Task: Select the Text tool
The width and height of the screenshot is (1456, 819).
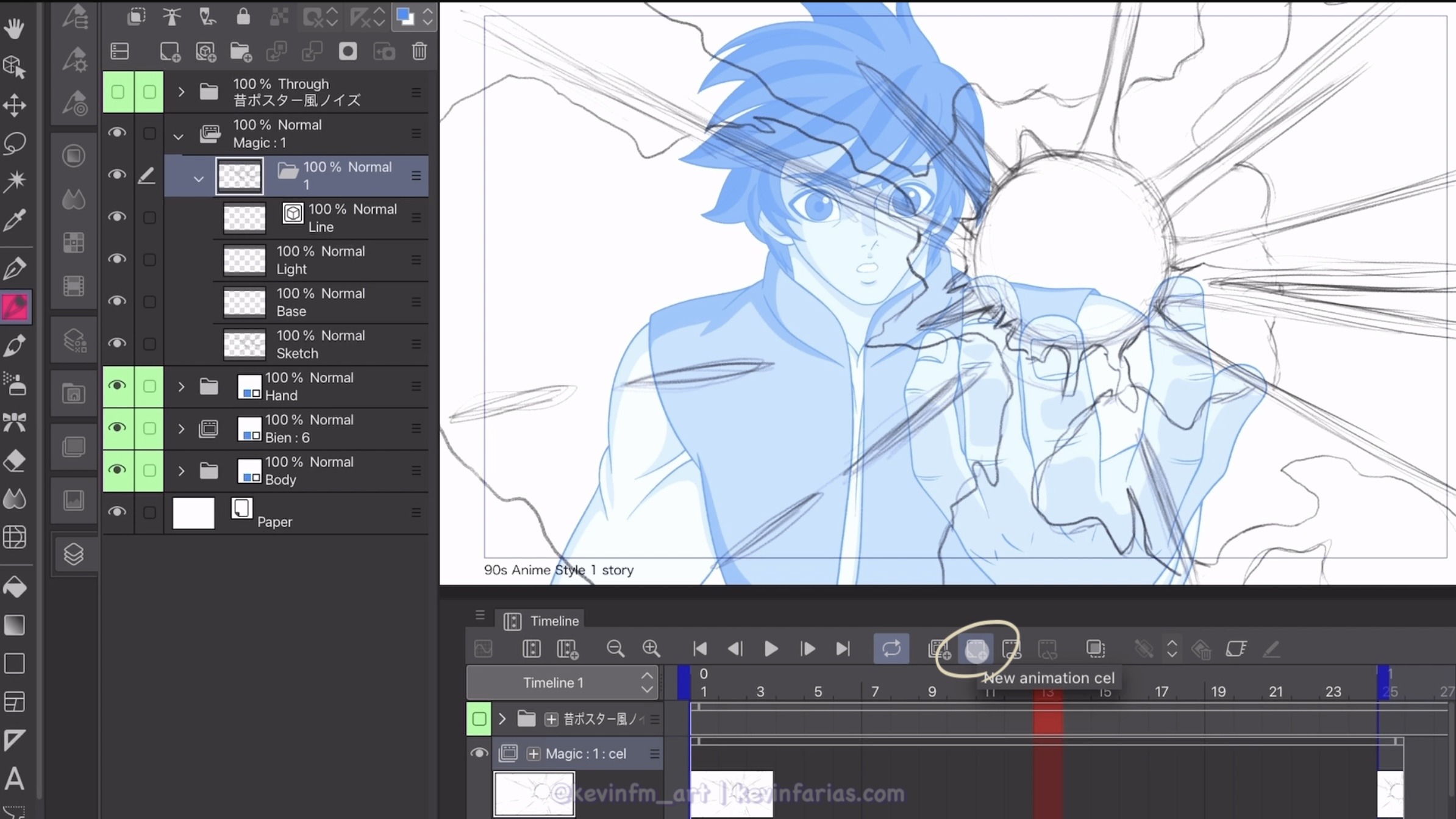Action: pos(15,779)
